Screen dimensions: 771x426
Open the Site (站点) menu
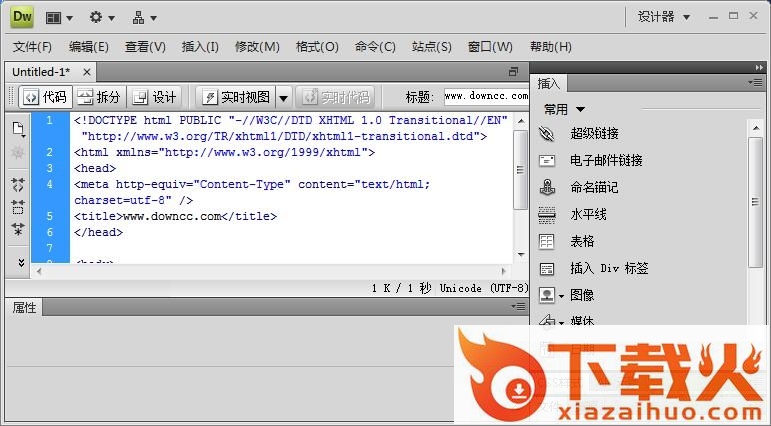coord(432,47)
